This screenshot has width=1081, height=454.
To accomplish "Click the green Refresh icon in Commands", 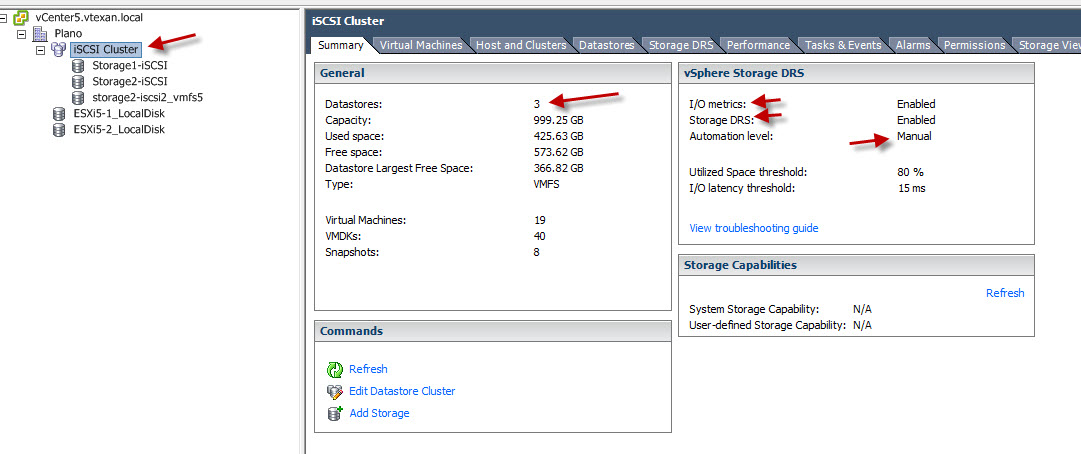I will (335, 370).
